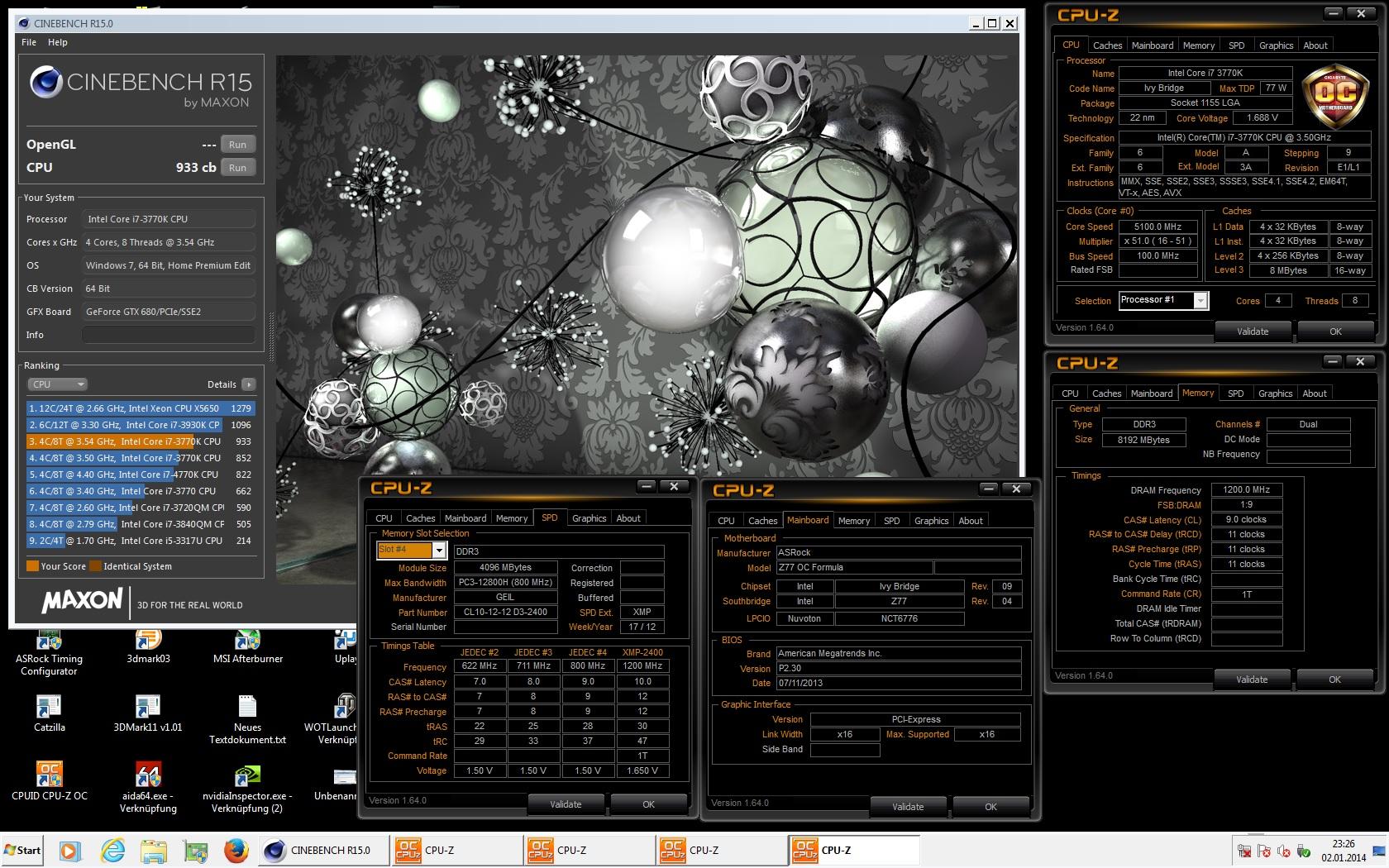Select Graphics tab in CPU-Z Memory window
Screen dimensions: 1389x868
pyautogui.click(x=1275, y=393)
